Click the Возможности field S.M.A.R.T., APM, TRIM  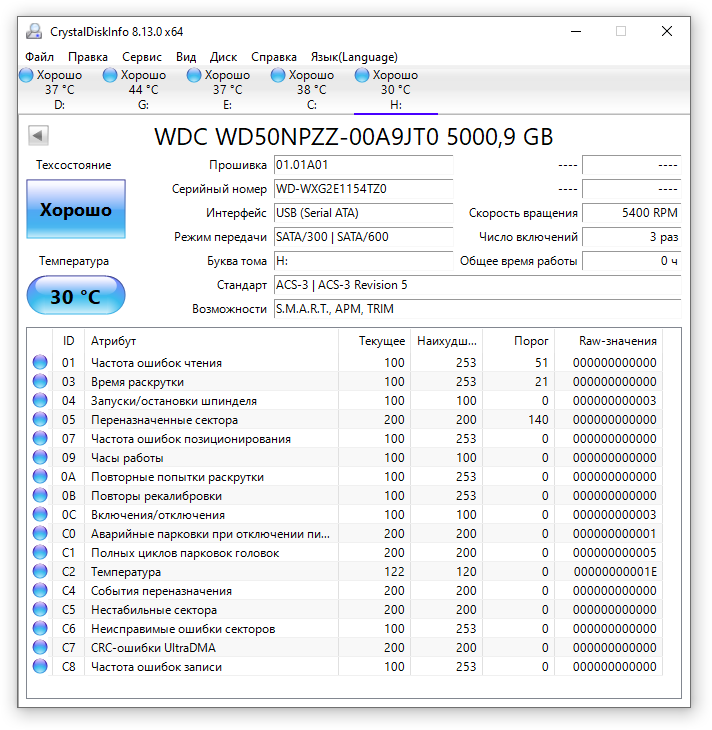pyautogui.click(x=477, y=309)
